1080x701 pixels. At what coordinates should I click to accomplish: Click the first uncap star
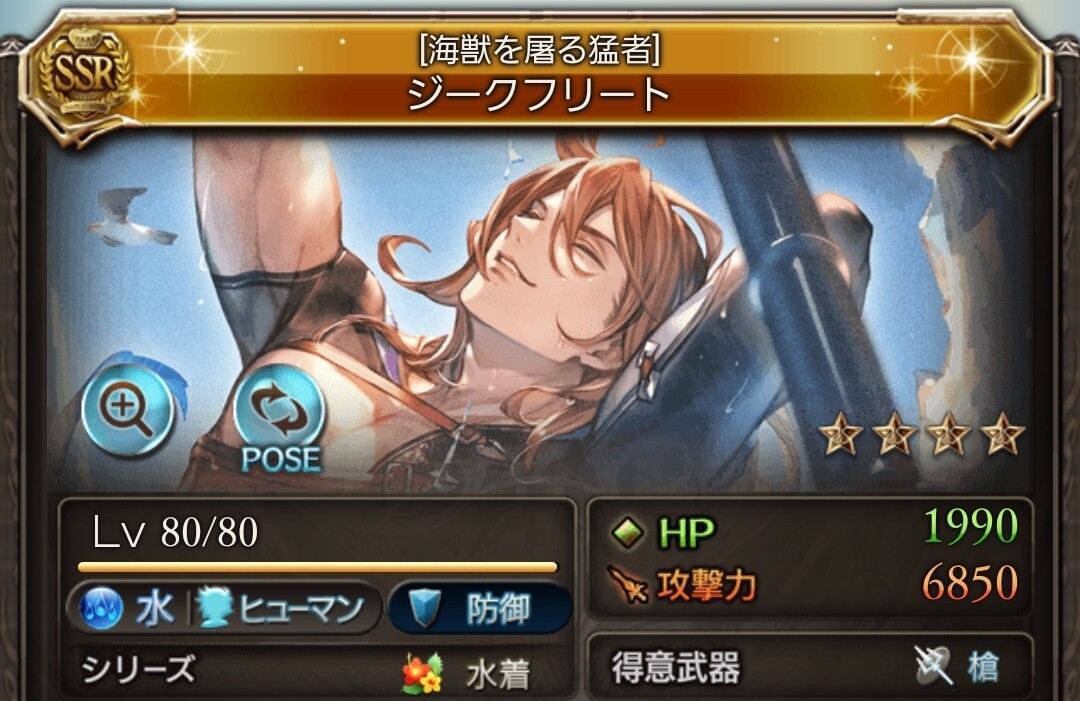pos(840,434)
